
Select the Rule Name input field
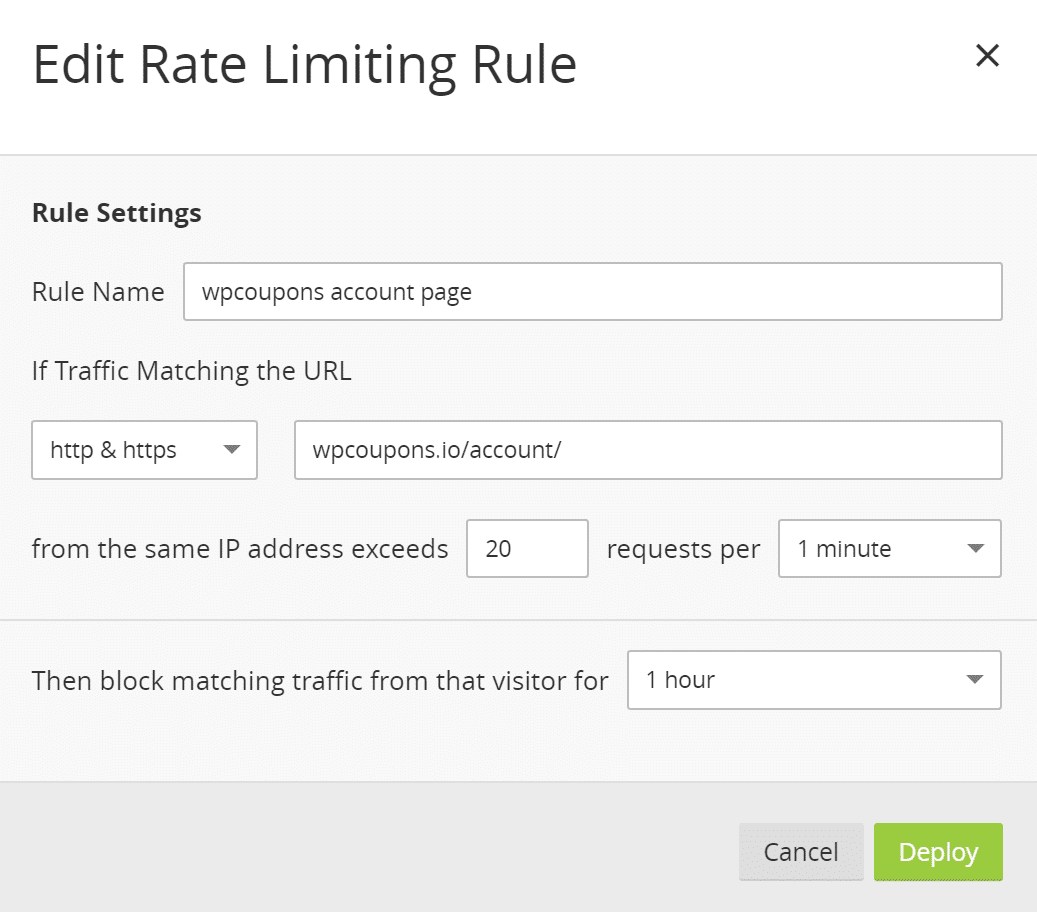593,291
